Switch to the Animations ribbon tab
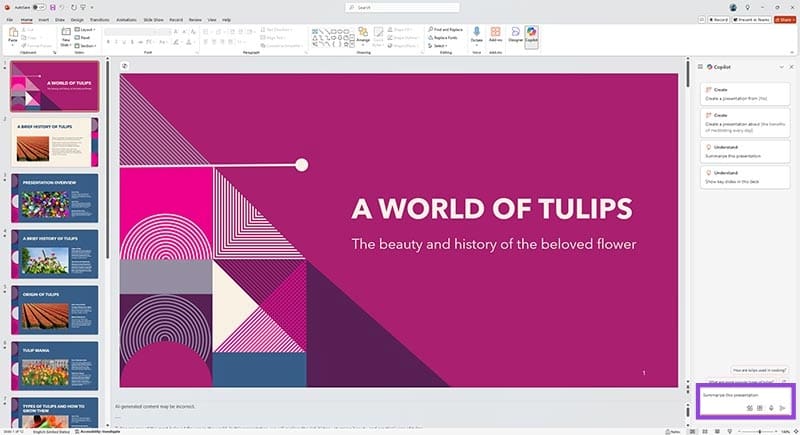800x435 pixels. [127, 20]
